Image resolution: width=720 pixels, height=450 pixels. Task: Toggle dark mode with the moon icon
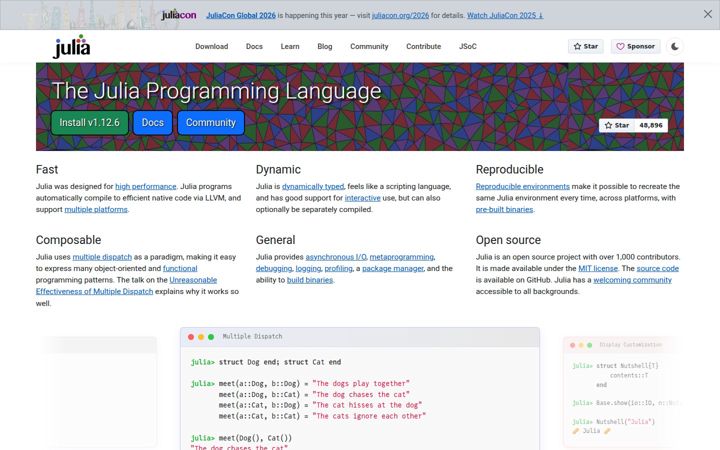click(x=675, y=46)
